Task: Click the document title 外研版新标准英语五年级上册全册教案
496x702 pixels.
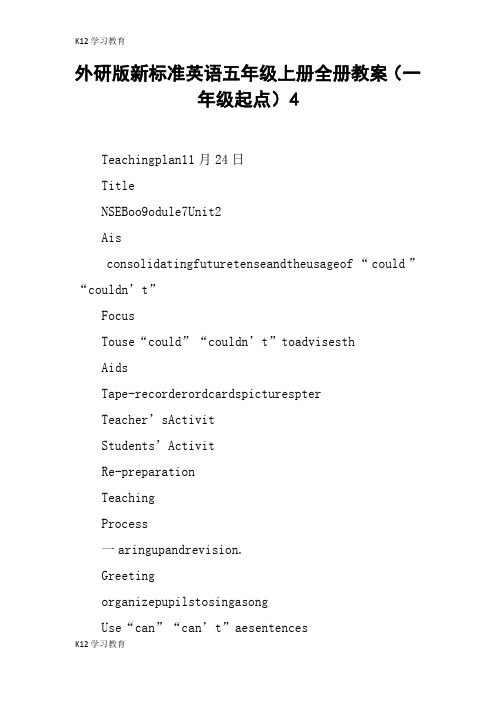Action: click(248, 74)
